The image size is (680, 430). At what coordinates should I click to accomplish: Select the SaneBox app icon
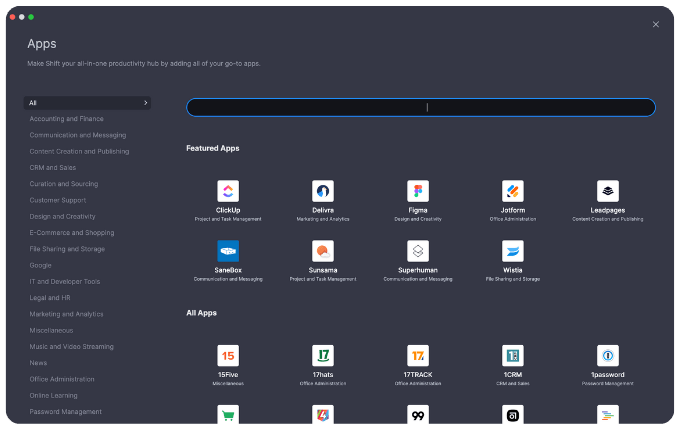(x=228, y=251)
